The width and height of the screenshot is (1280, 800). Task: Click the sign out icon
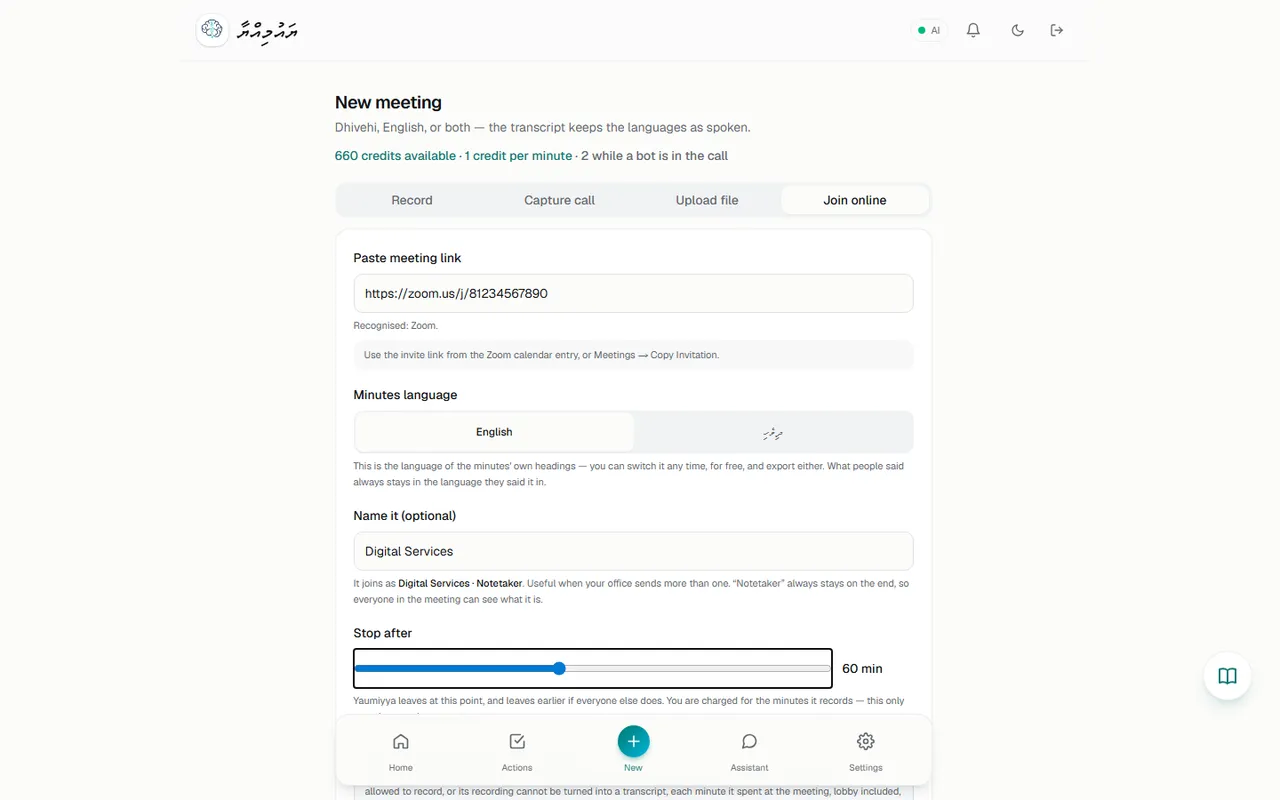coord(1057,30)
